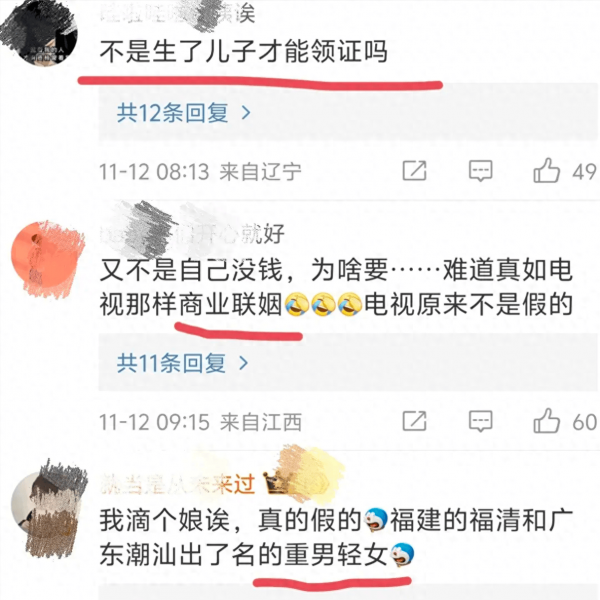
Task: Expand 共11条回复 replies
Action: point(183,363)
